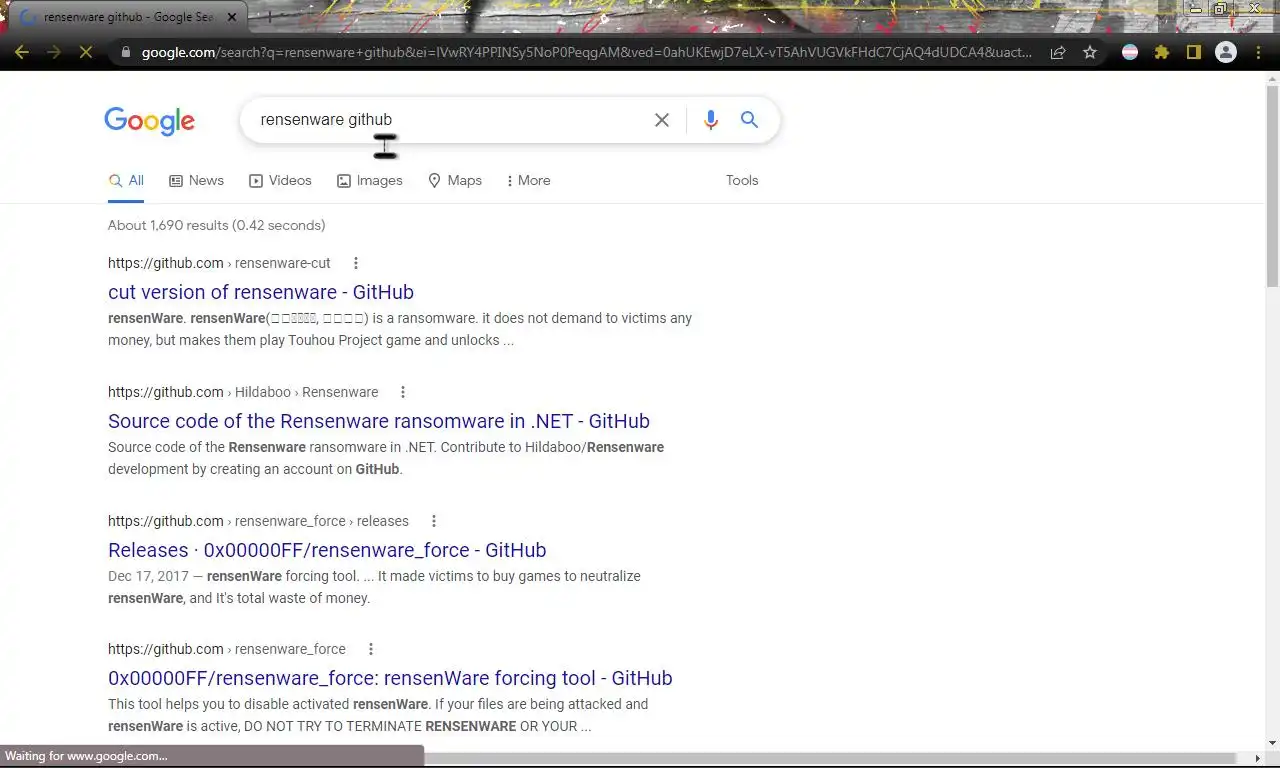Clear the search box with the X

pyautogui.click(x=662, y=120)
